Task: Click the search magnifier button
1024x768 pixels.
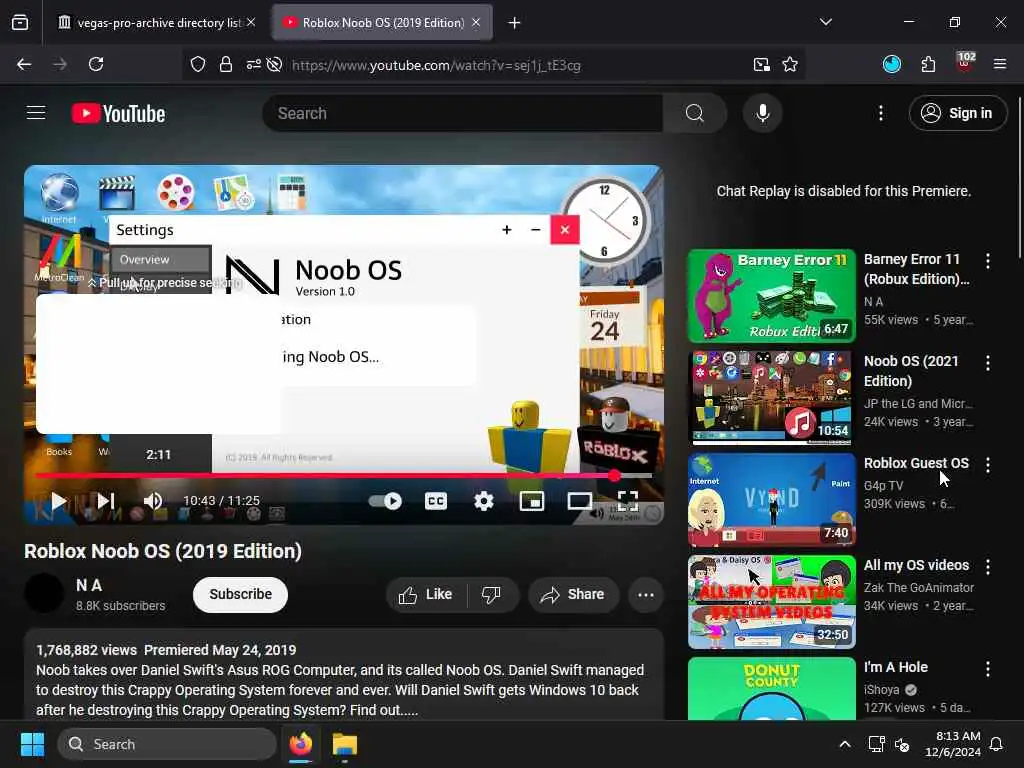Action: click(x=695, y=113)
